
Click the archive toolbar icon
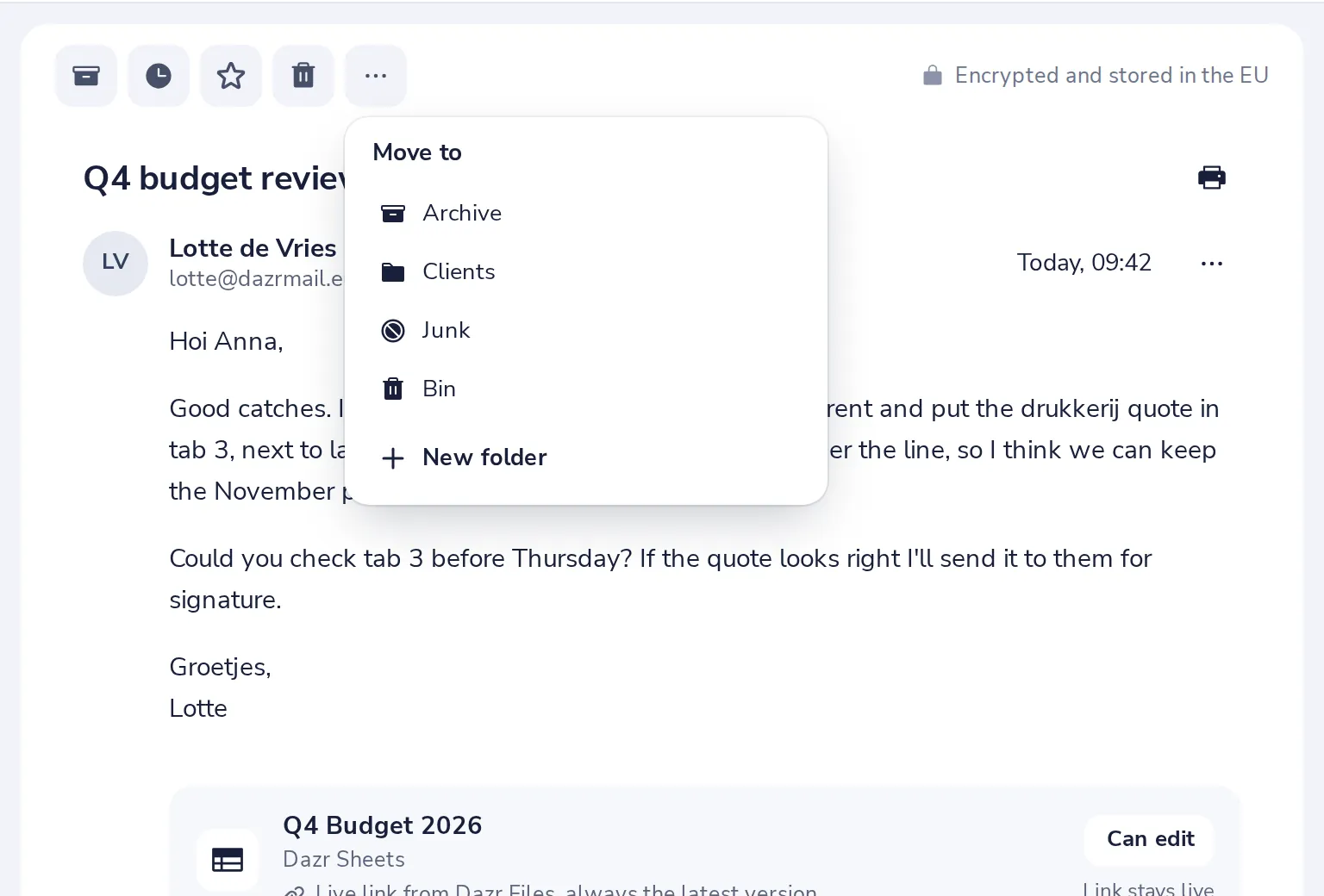86,76
